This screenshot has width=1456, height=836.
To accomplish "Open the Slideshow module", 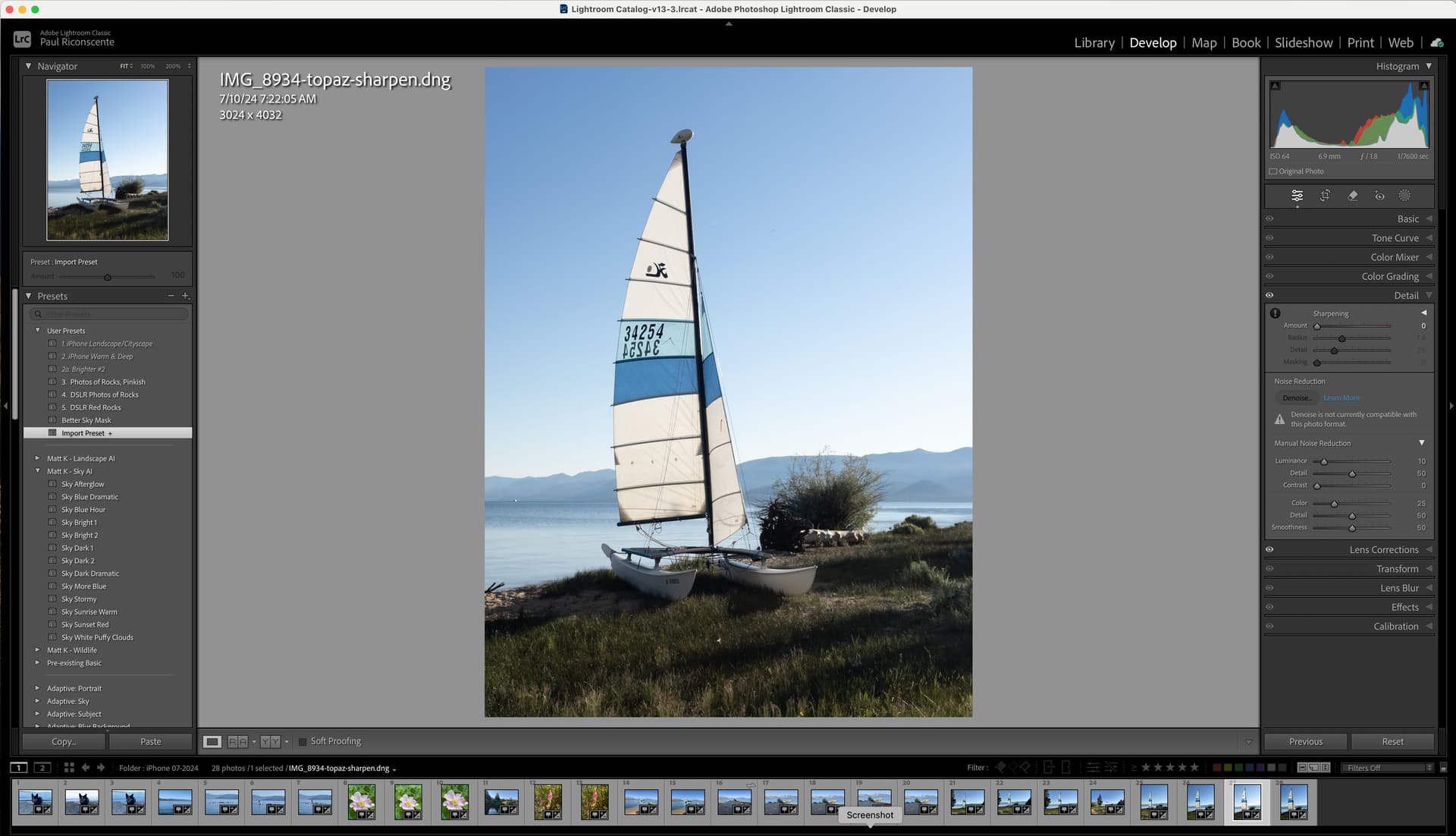I will [1303, 42].
